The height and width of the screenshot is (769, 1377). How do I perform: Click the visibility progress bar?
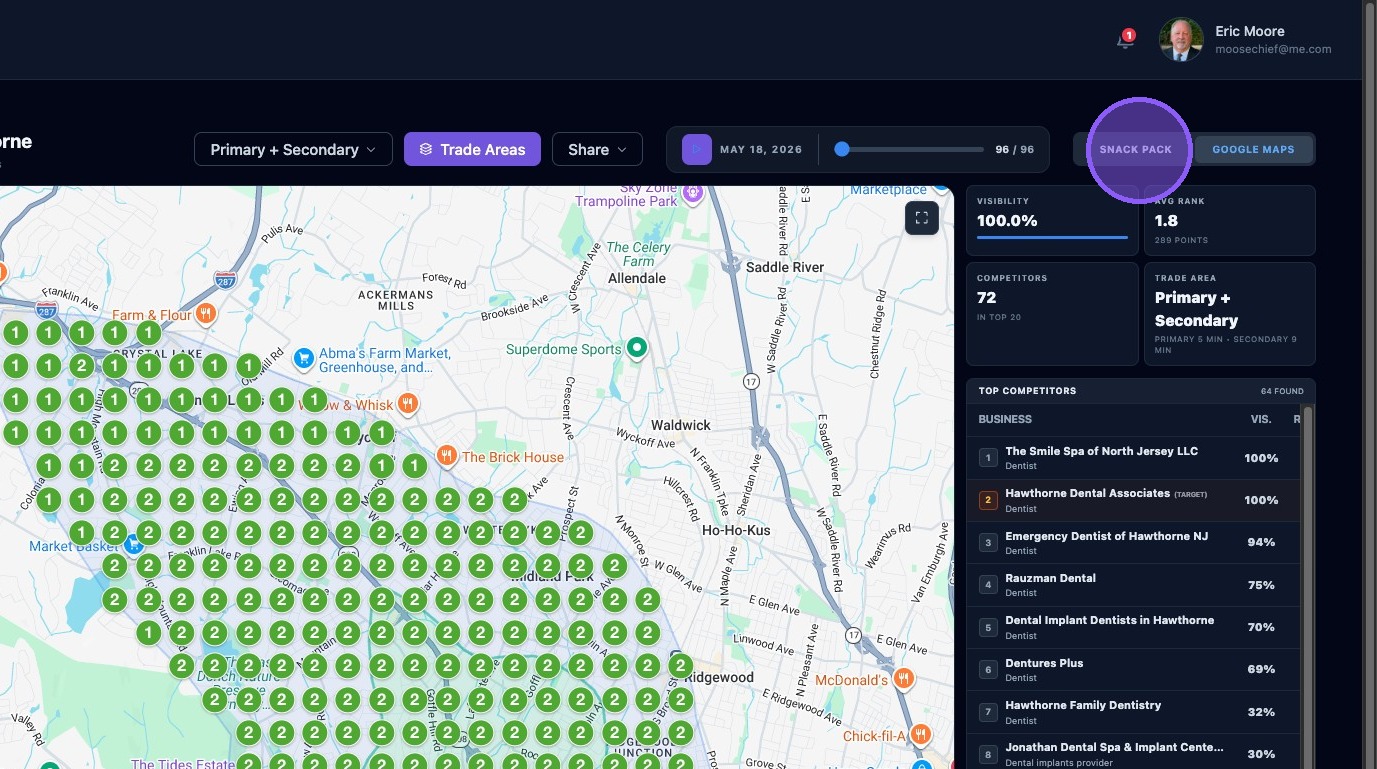click(1052, 237)
